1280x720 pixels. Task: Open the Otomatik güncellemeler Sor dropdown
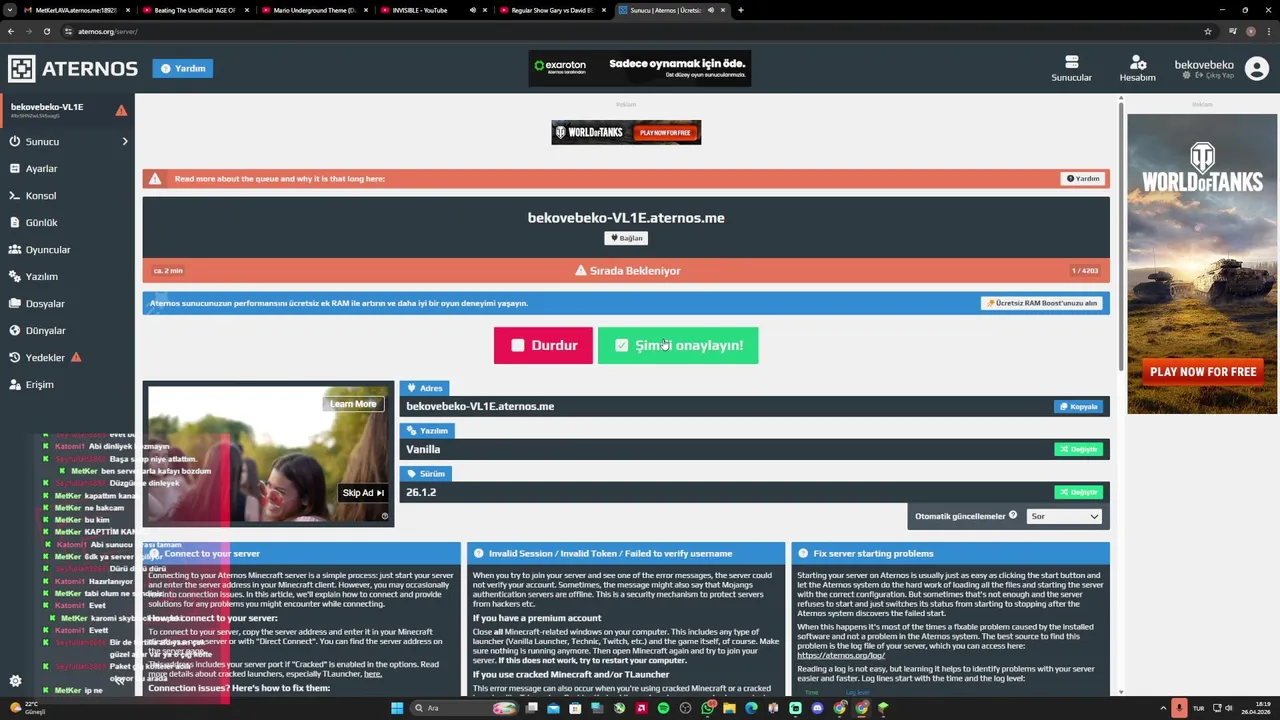1064,516
